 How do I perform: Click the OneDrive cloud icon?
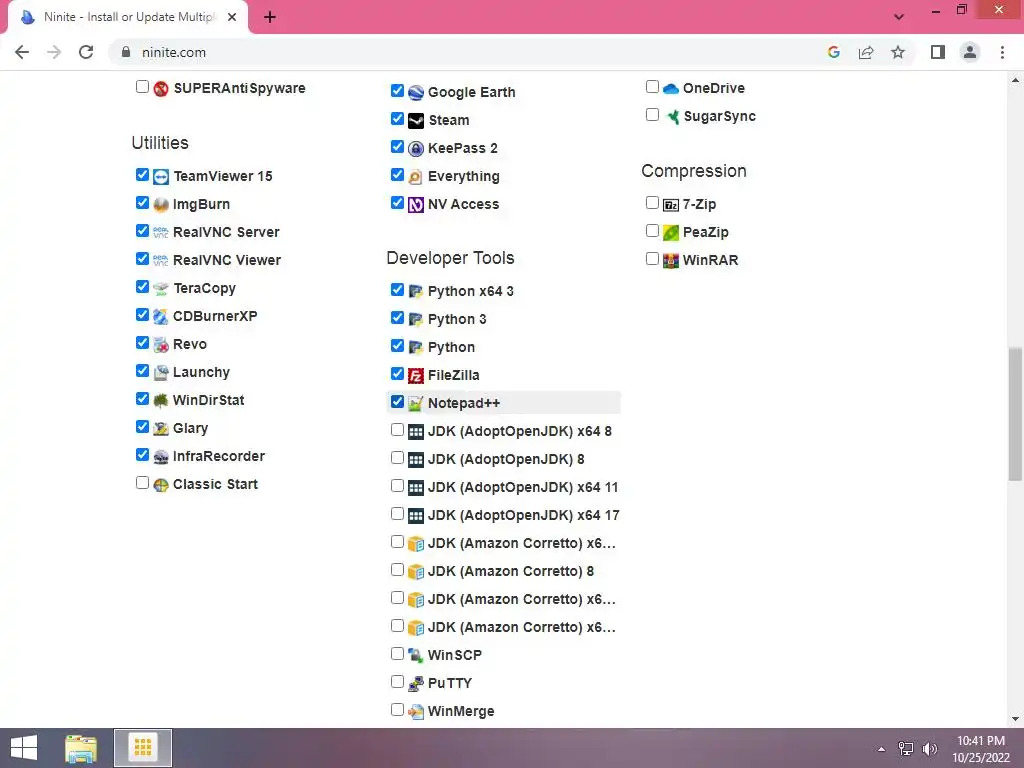671,89
